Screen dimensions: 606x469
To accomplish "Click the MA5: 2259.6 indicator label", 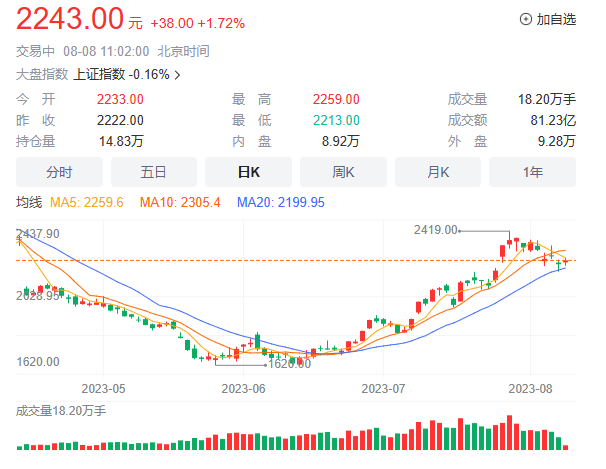I will pyautogui.click(x=87, y=202).
